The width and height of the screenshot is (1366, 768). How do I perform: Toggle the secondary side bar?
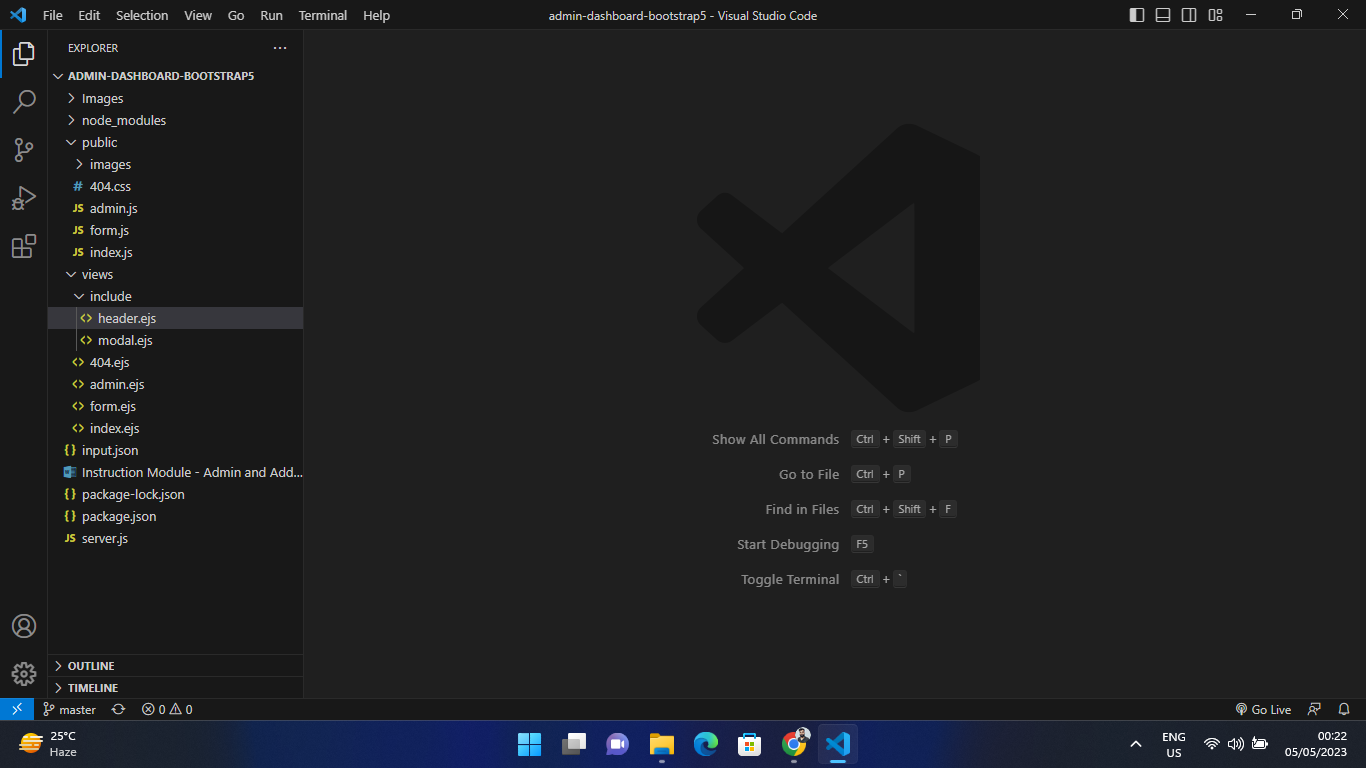coord(1187,15)
